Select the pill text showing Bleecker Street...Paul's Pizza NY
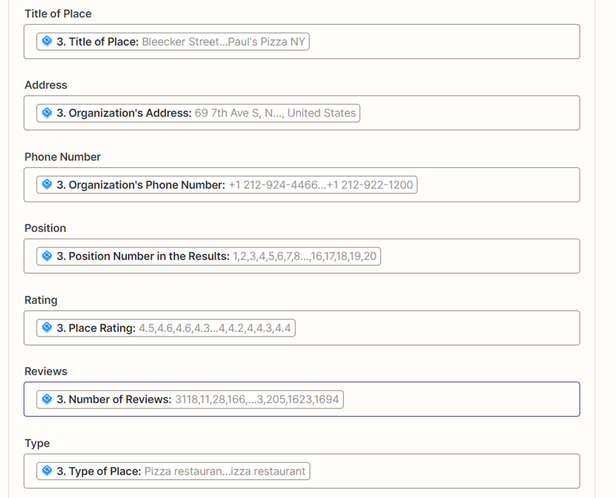 point(226,41)
